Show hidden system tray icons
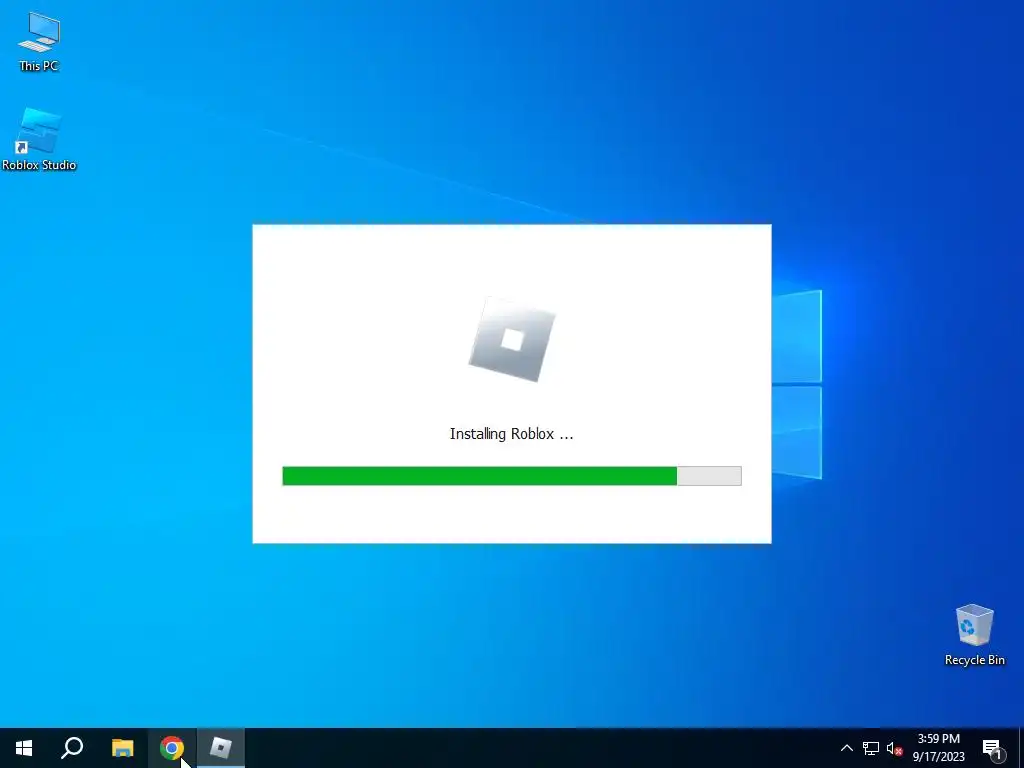The image size is (1024, 768). coord(846,748)
